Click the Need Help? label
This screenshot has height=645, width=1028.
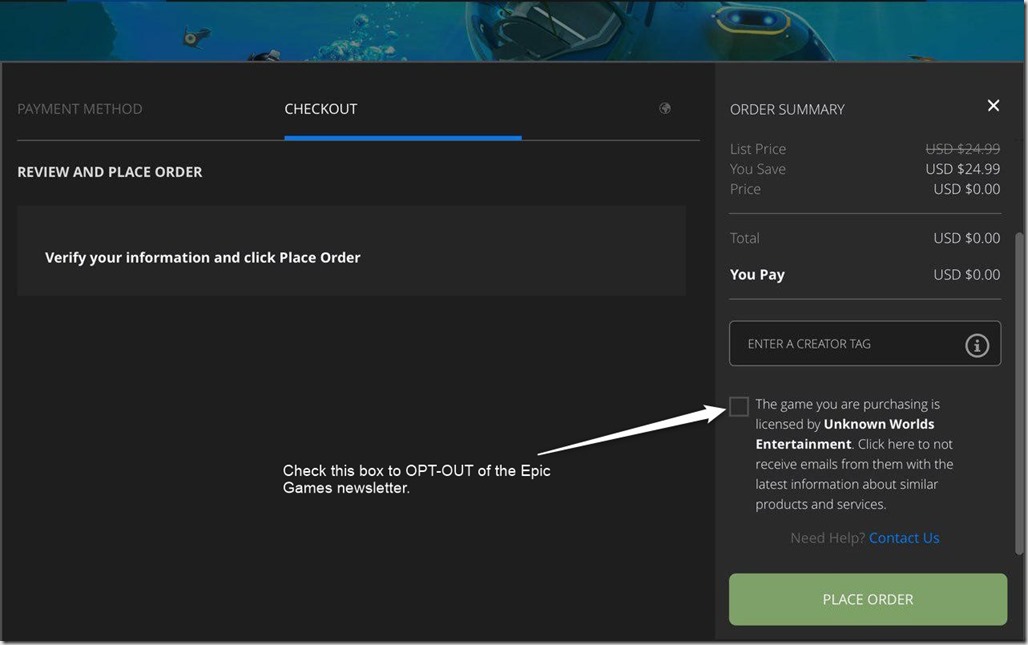(827, 538)
